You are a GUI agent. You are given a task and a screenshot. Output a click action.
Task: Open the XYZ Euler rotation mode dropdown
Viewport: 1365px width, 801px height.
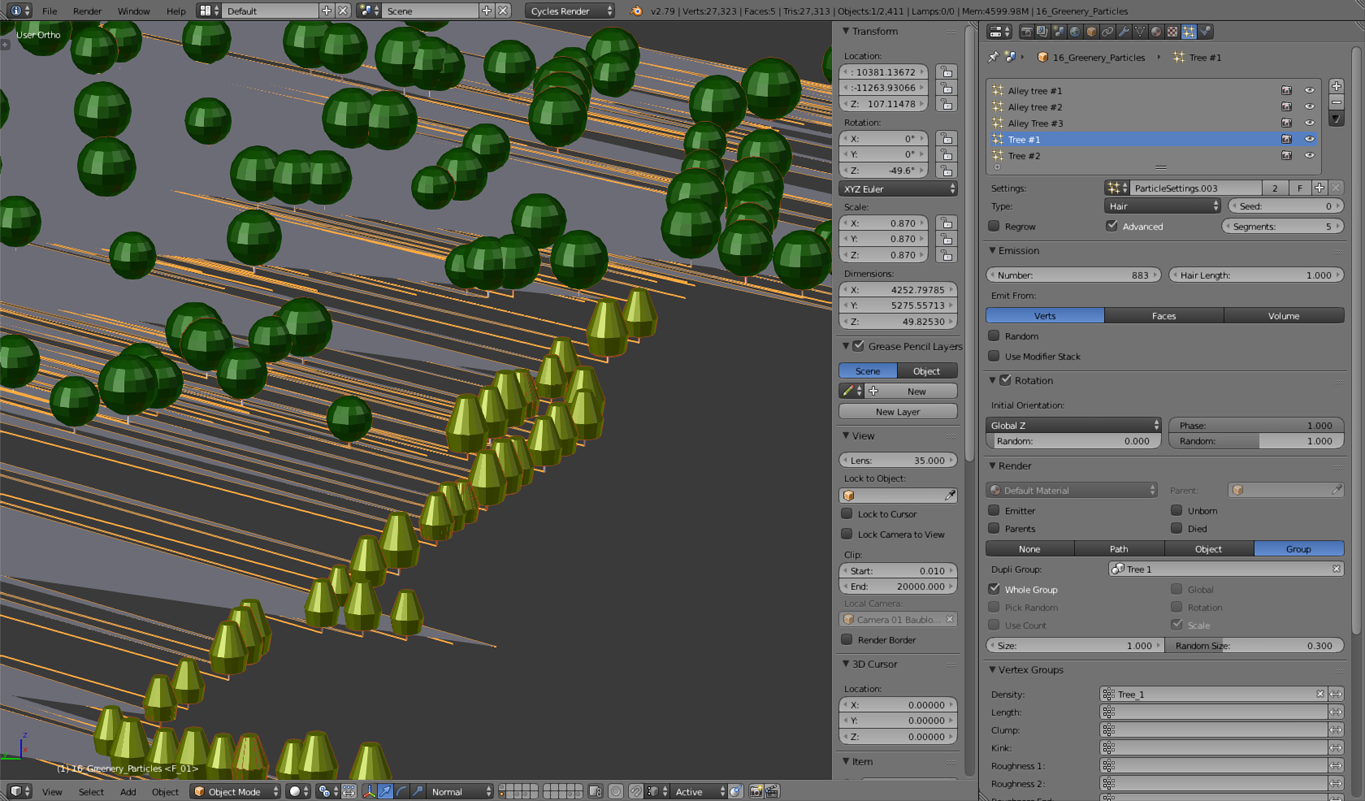click(897, 188)
